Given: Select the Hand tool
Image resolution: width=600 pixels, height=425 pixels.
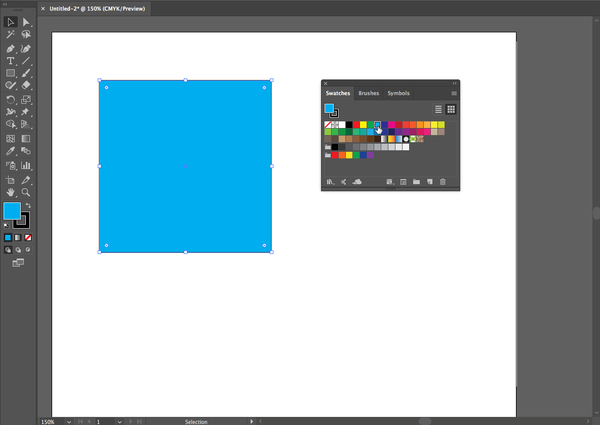Looking at the screenshot, I should (x=10, y=191).
